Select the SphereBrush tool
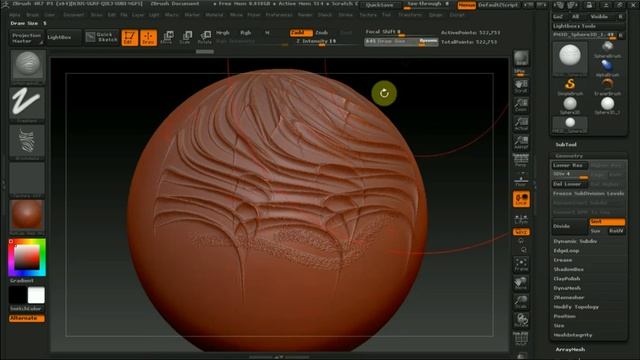This screenshot has height=360, width=640. 607,49
